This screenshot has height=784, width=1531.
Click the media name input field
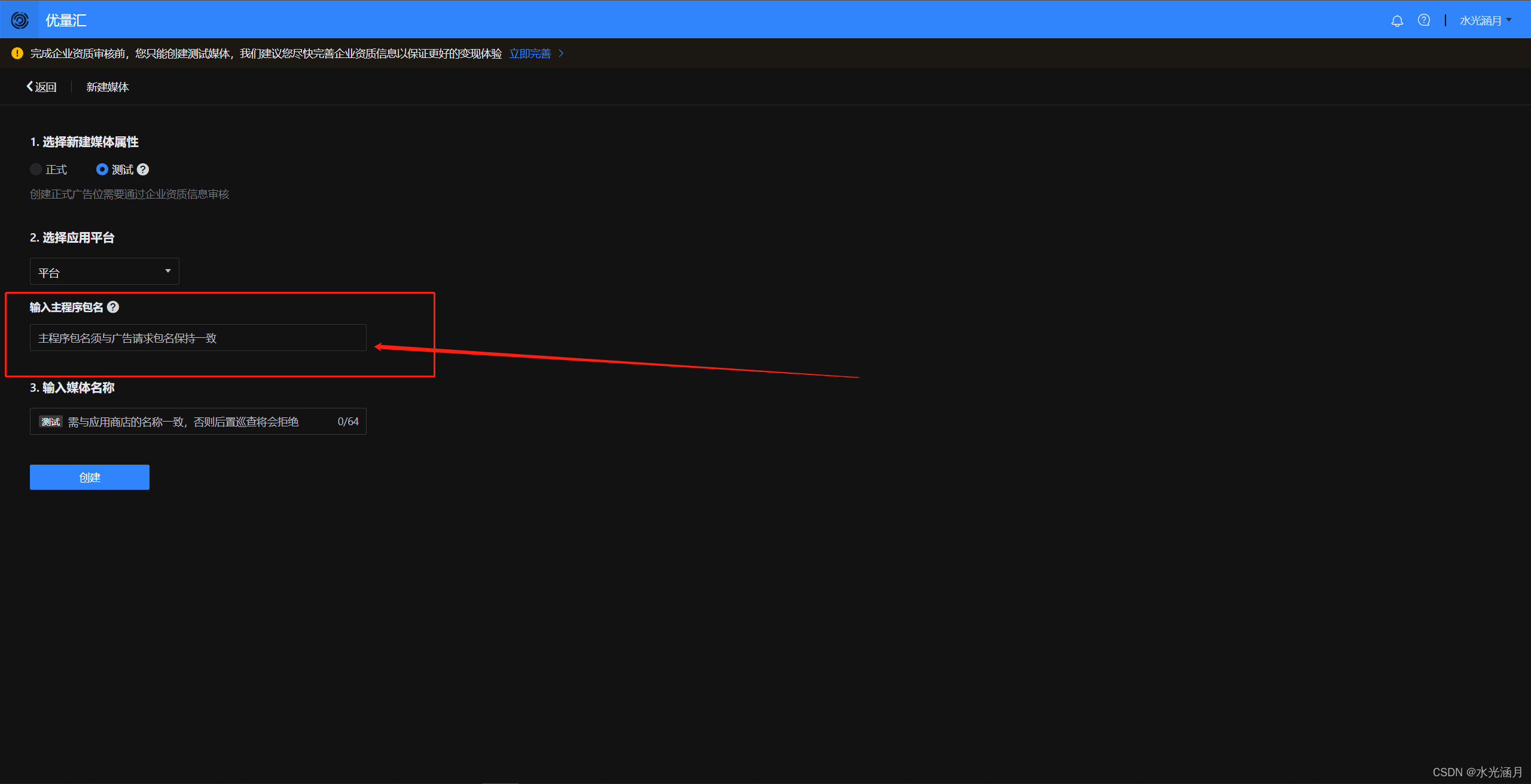pos(197,422)
